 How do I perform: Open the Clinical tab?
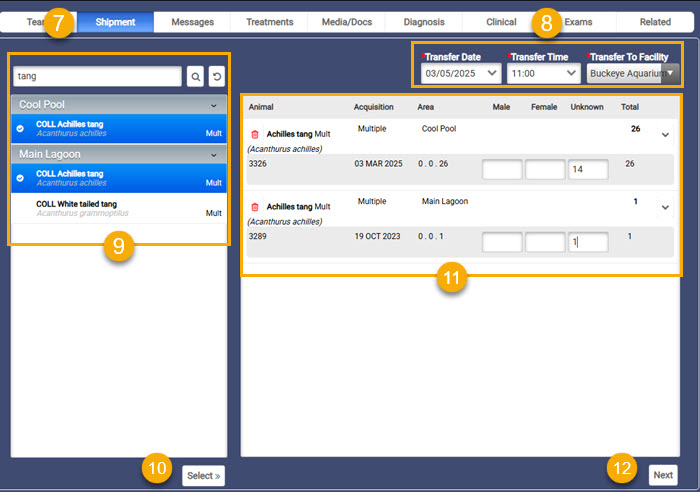point(501,22)
